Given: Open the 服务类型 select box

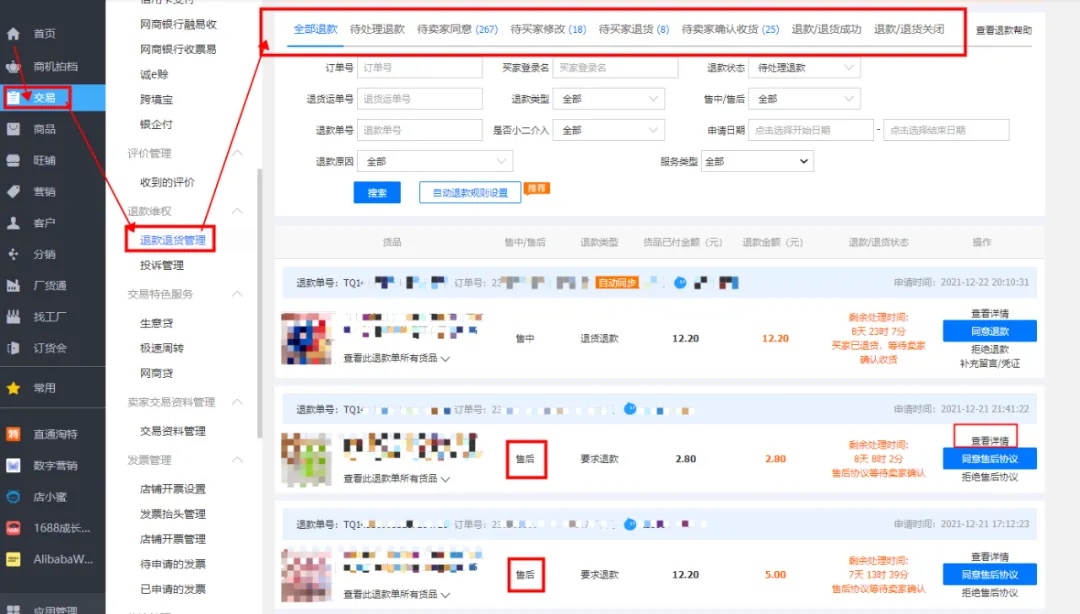Looking at the screenshot, I should (x=757, y=161).
